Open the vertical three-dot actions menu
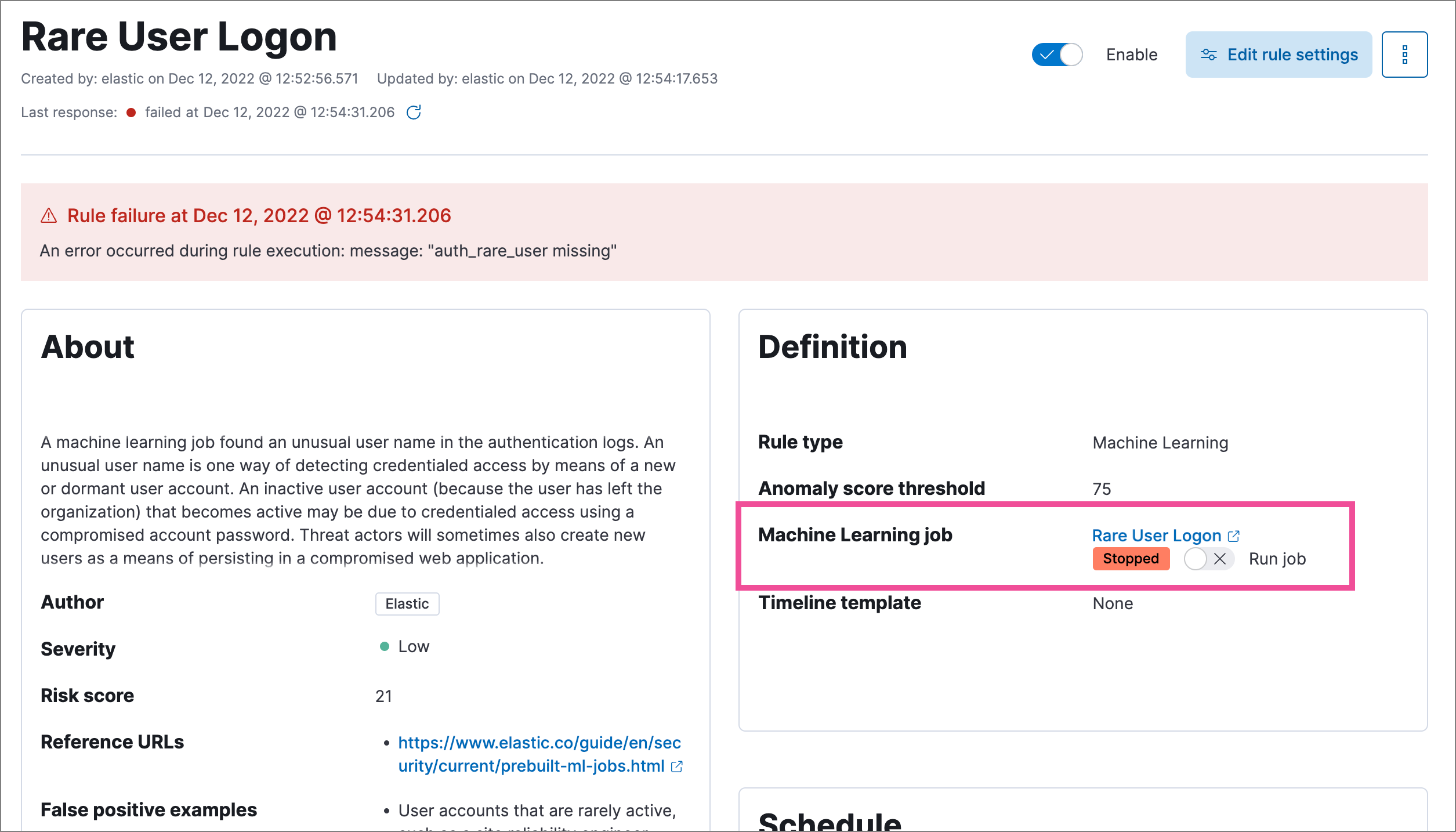The image size is (1456, 832). 1405,54
